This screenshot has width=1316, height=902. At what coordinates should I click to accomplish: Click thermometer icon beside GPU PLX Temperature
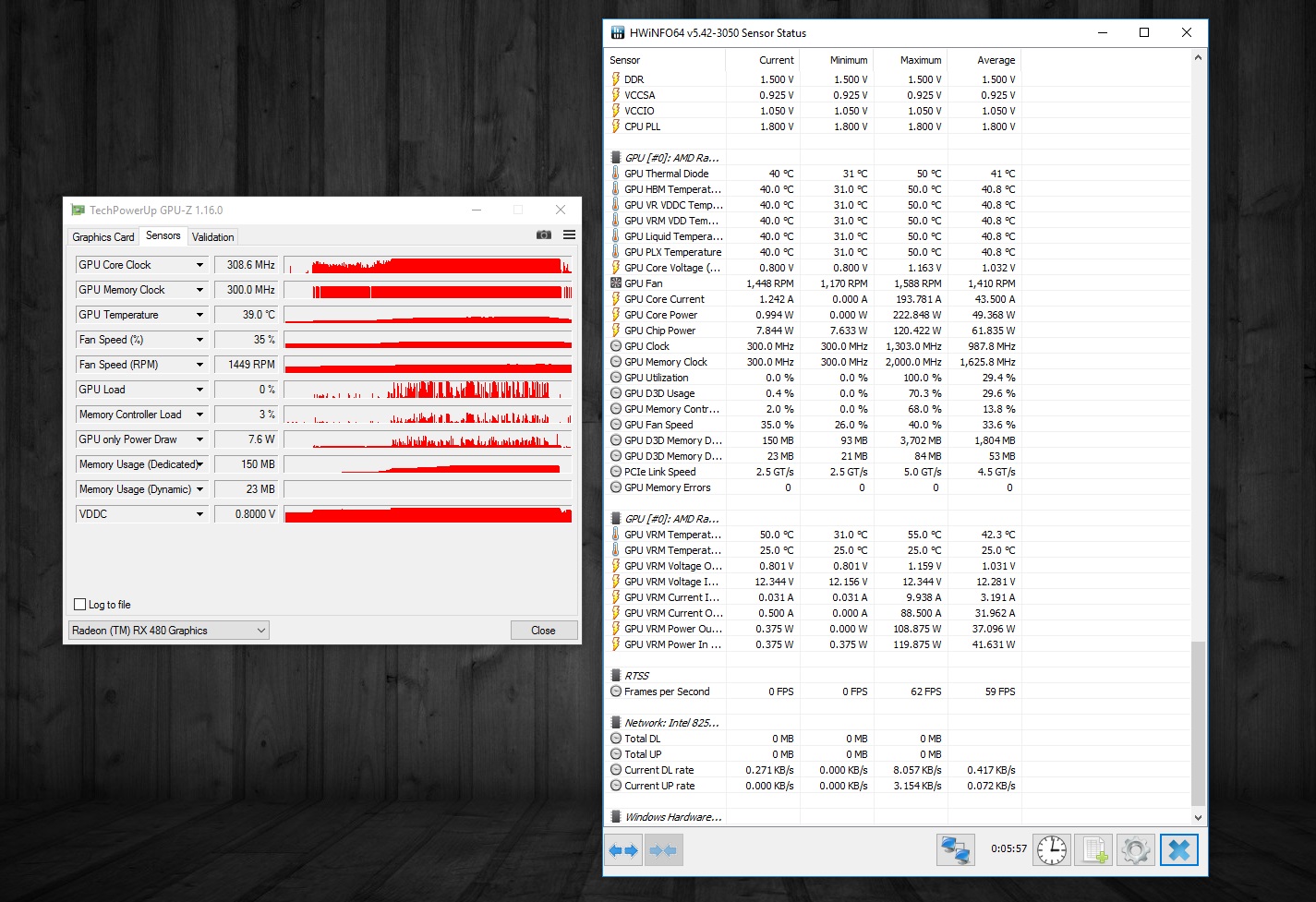click(616, 252)
